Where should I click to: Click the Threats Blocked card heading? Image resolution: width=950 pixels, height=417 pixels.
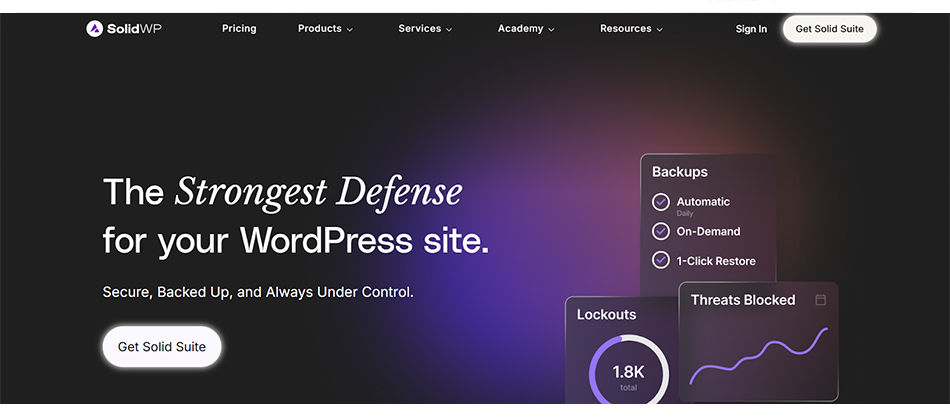(742, 300)
